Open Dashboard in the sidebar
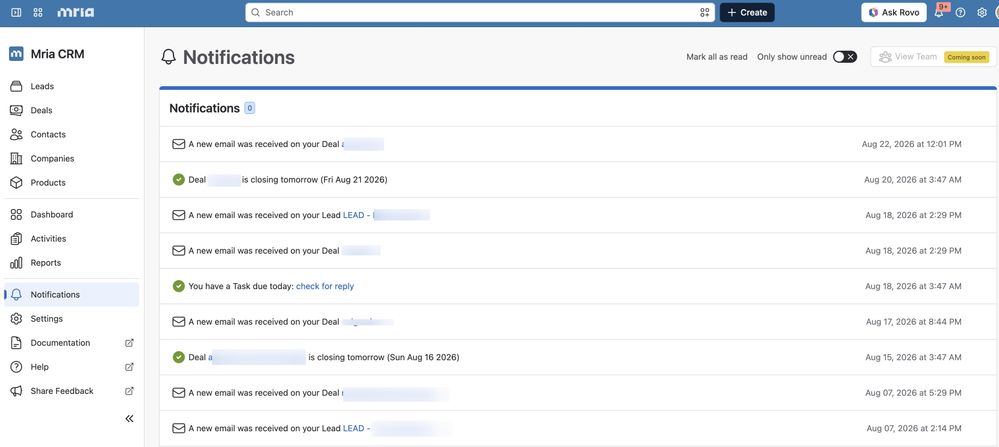 (x=71, y=215)
